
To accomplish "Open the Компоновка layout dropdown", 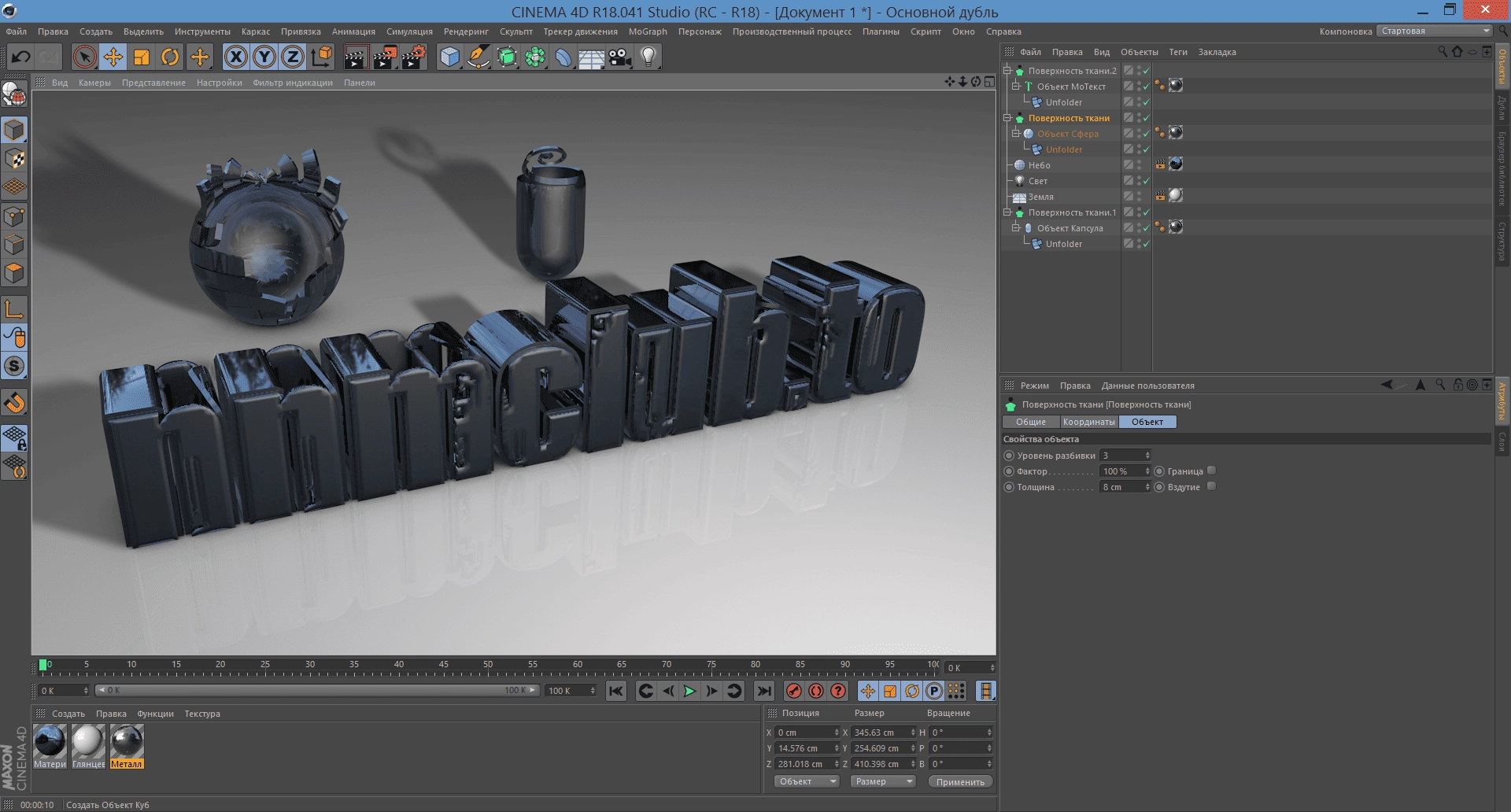I will [1435, 31].
